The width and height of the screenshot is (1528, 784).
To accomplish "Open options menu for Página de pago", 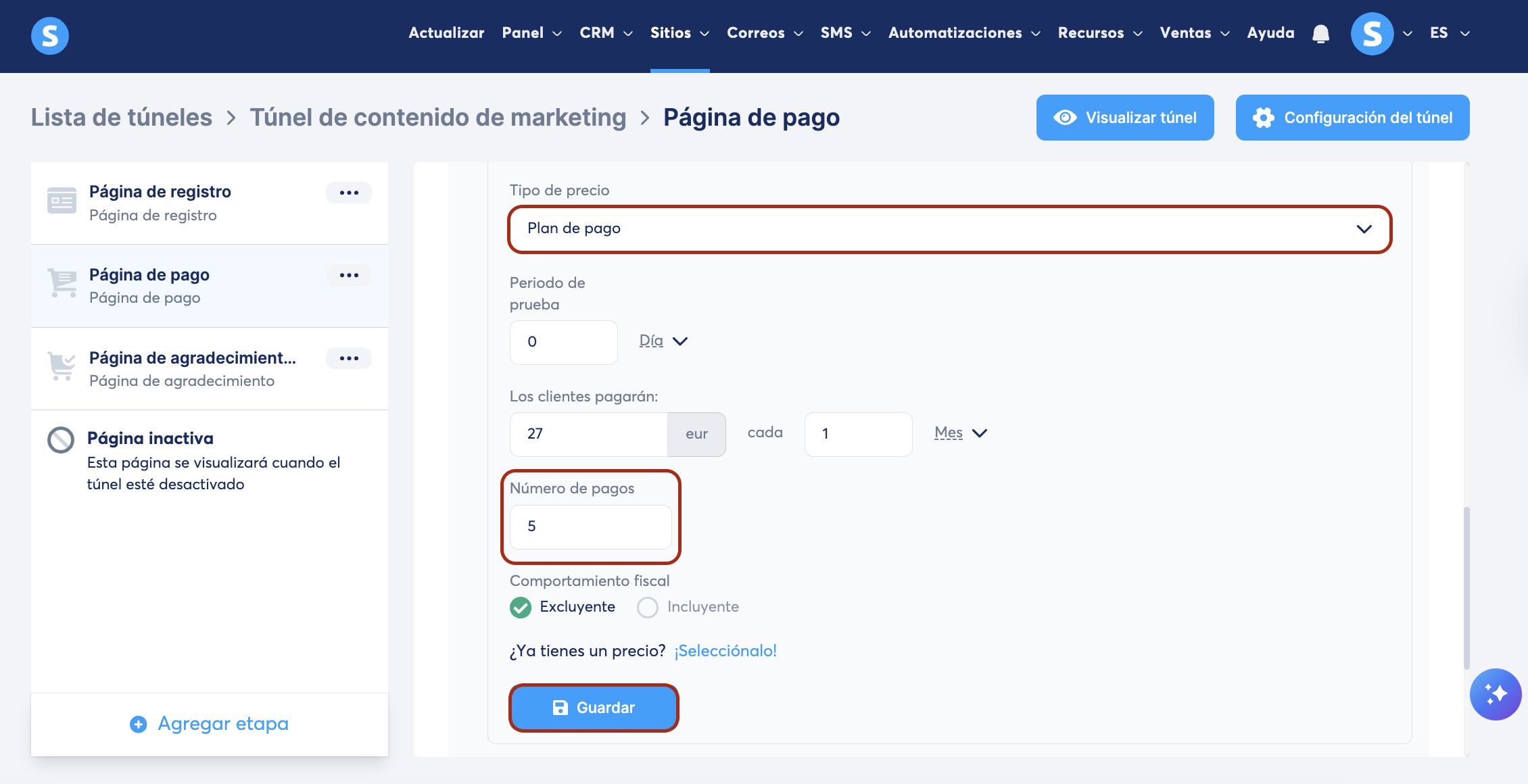I will point(349,275).
